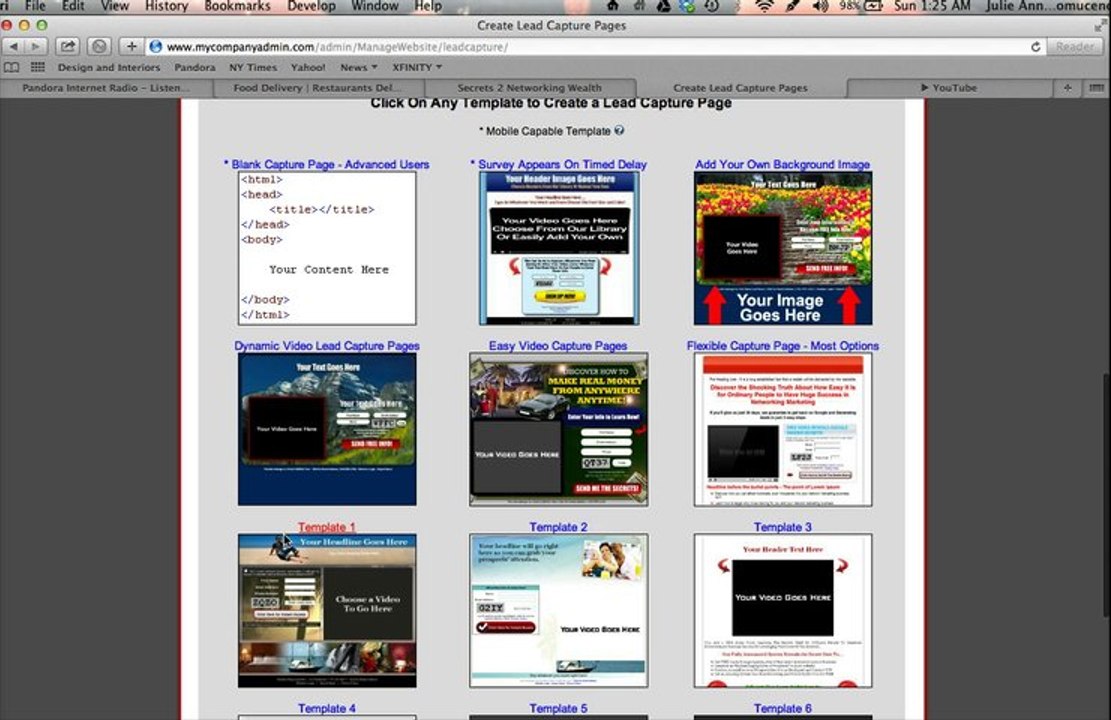Click the add bookmark plus button

(131, 47)
